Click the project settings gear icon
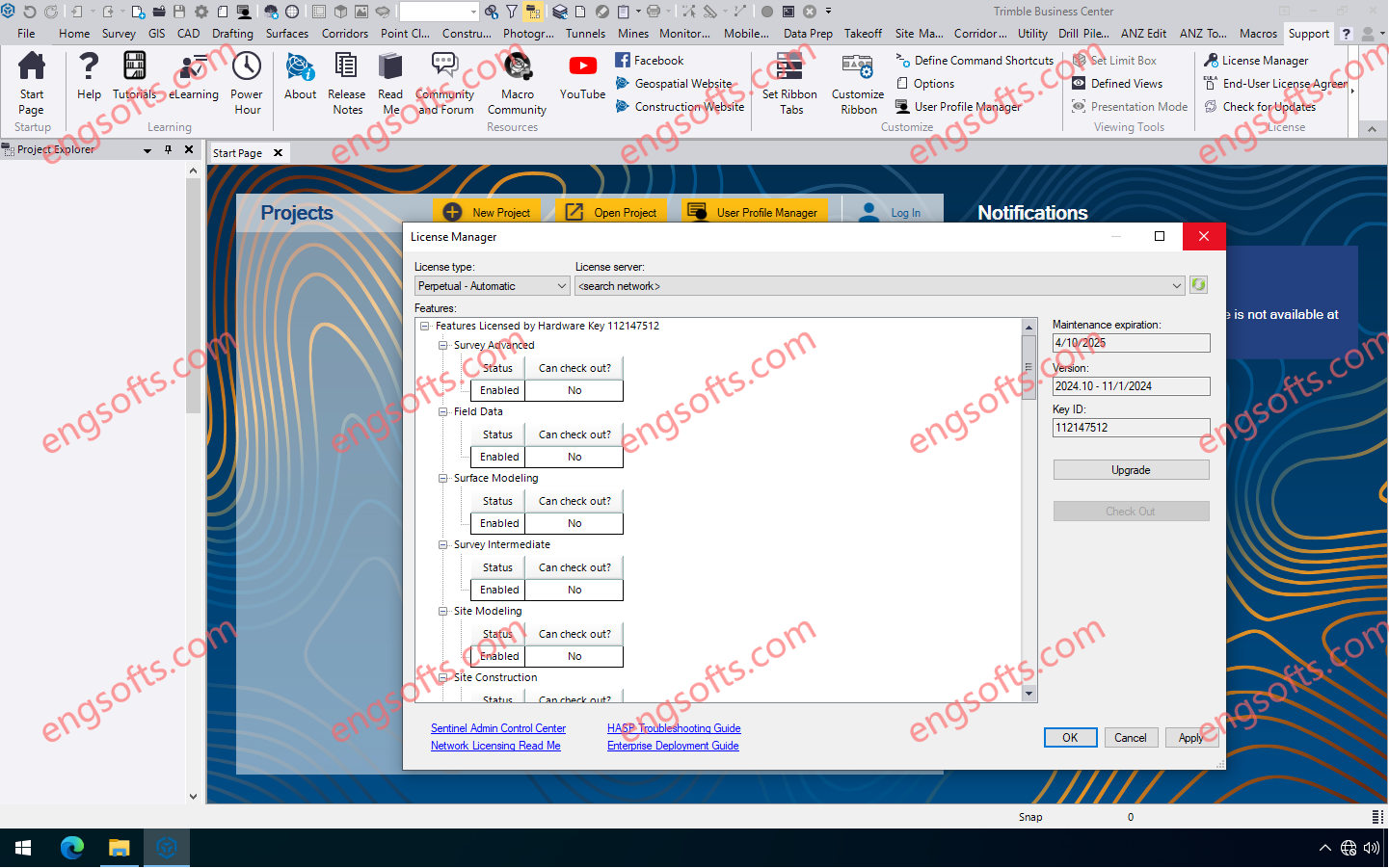 (x=201, y=12)
